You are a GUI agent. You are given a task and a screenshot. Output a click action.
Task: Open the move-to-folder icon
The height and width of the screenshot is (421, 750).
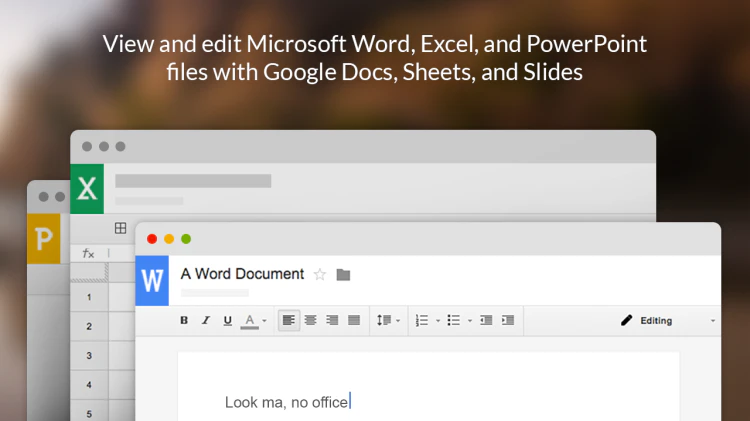[343, 275]
